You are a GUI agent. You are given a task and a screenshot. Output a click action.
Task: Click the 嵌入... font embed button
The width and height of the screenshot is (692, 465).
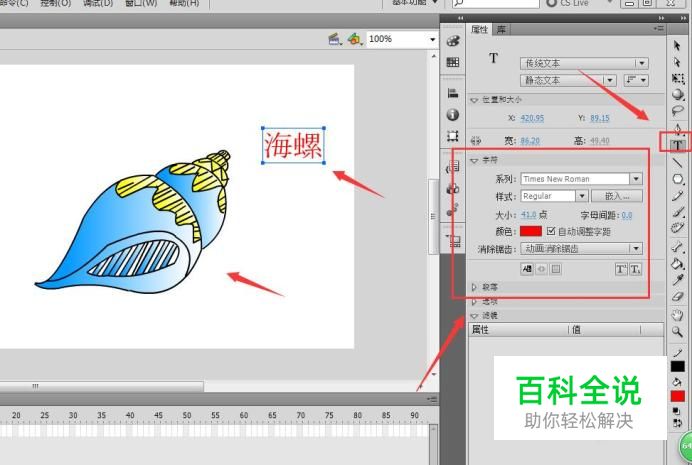pyautogui.click(x=617, y=196)
